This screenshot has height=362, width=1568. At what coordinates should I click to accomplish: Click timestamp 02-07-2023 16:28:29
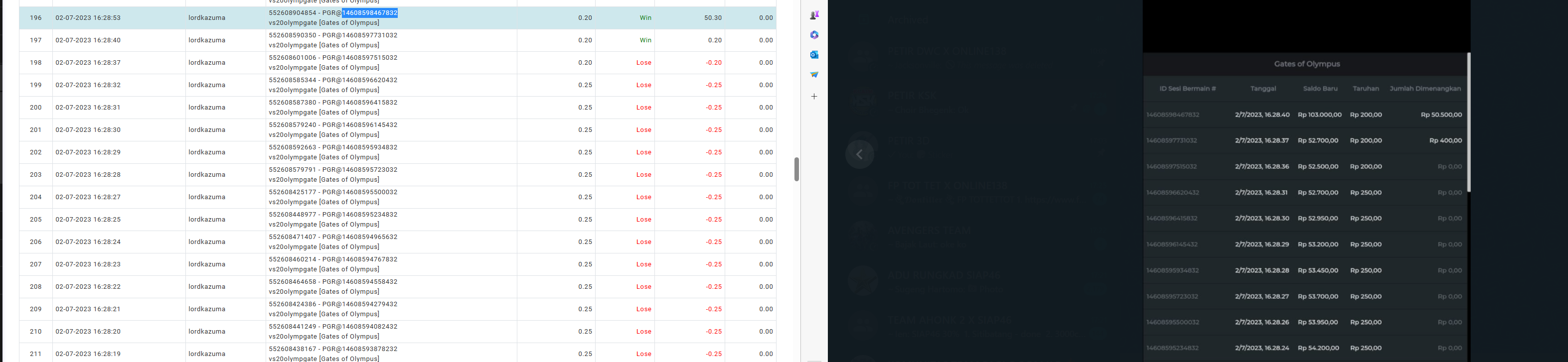tap(88, 152)
